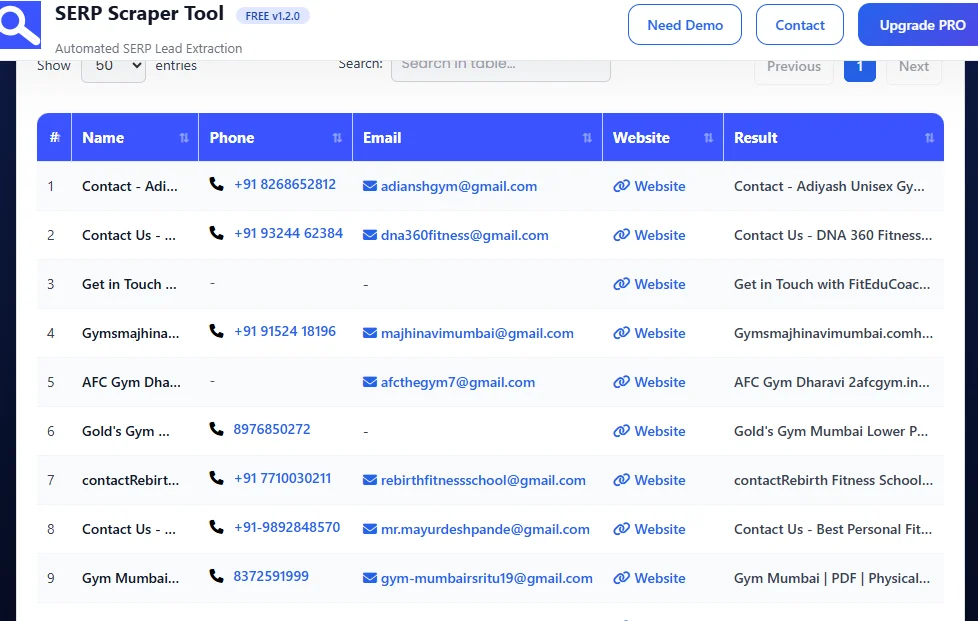Click the Contact button in the header
This screenshot has height=621, width=978.
click(799, 24)
